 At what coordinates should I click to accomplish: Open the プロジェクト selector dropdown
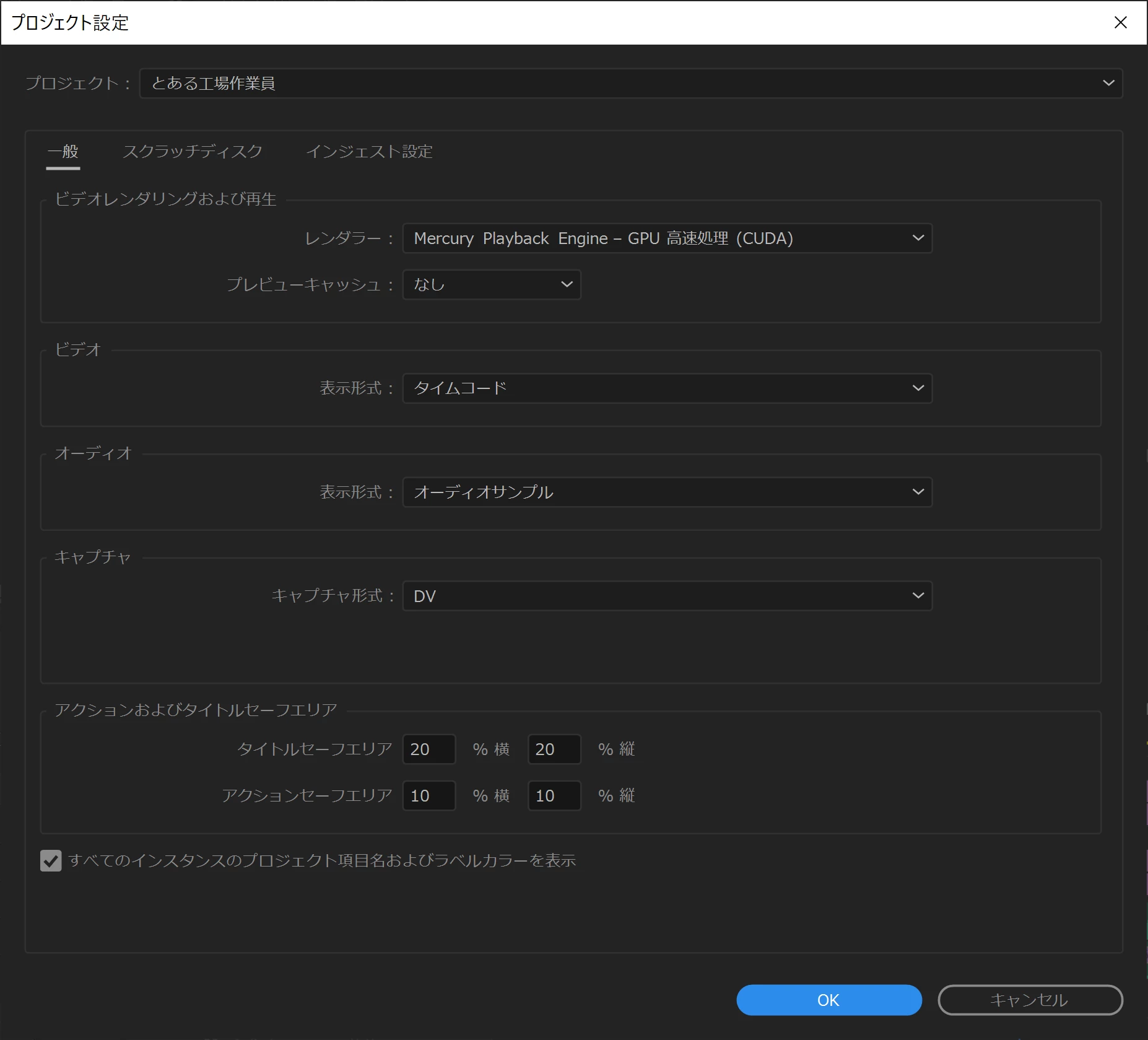pyautogui.click(x=631, y=83)
